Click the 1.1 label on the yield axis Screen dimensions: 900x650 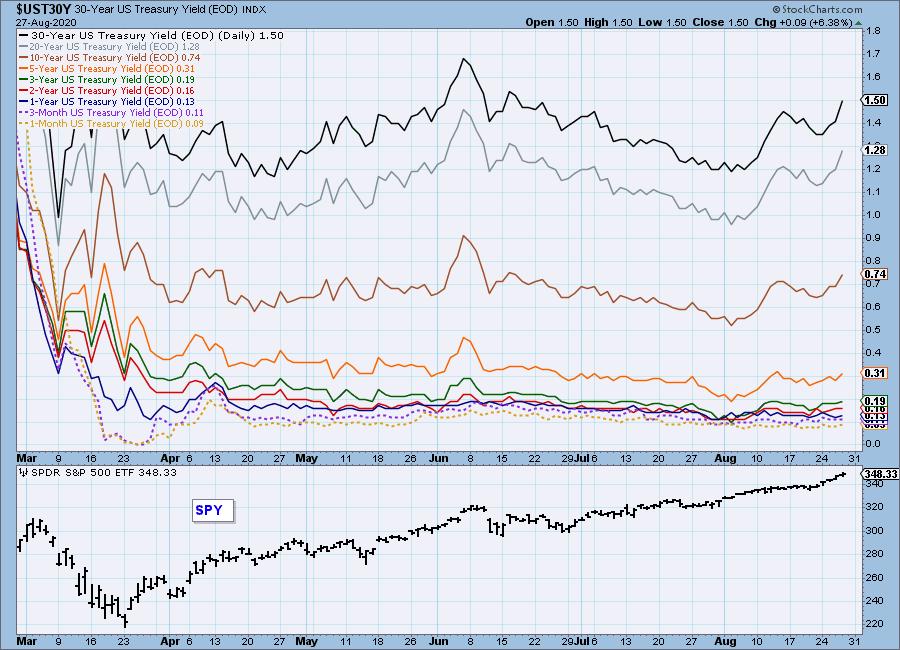(x=873, y=191)
